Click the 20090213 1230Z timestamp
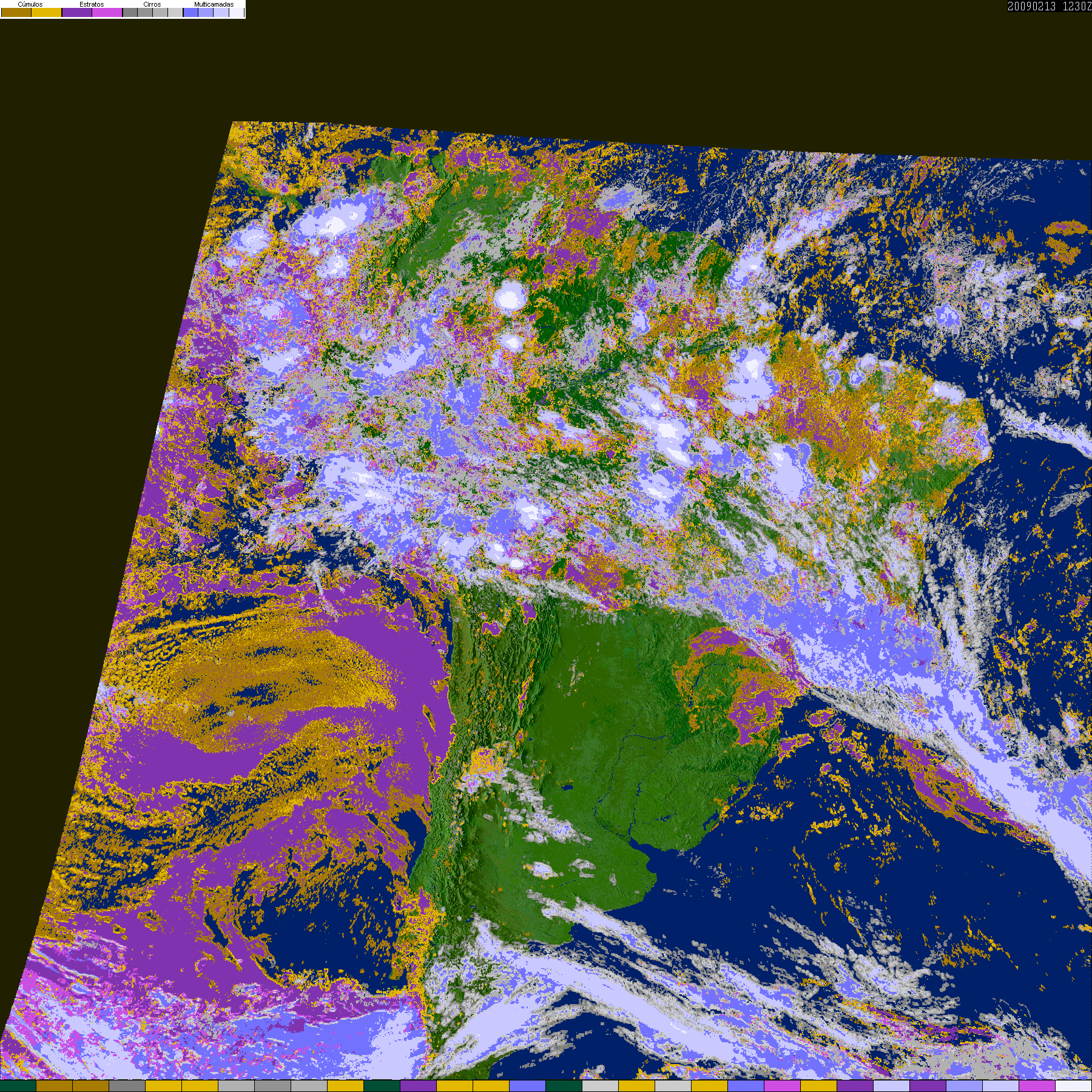 1050,7
